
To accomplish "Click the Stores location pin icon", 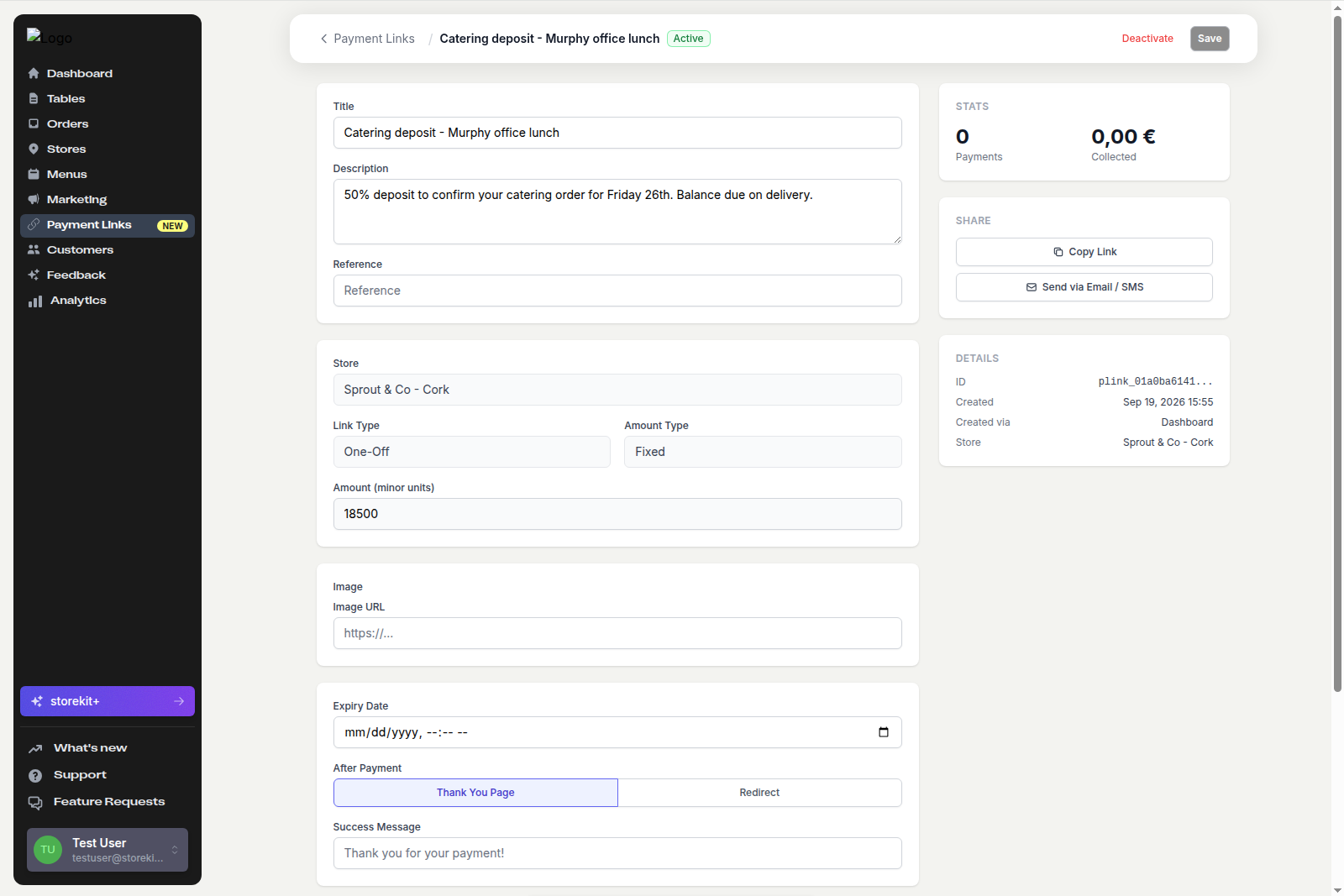I will click(34, 149).
